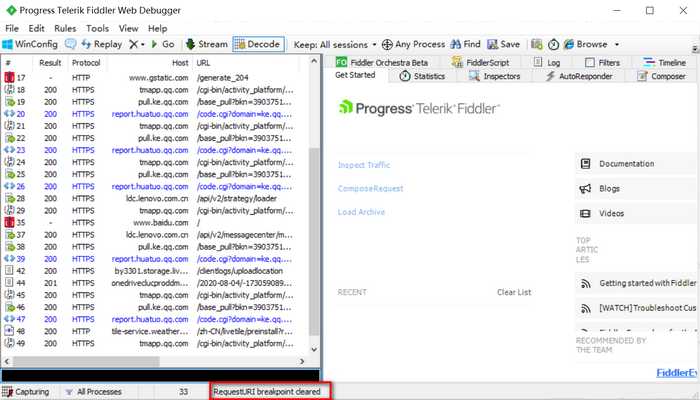Expand the Browse dropdown arrow
This screenshot has width=700, height=400.
(x=617, y=45)
